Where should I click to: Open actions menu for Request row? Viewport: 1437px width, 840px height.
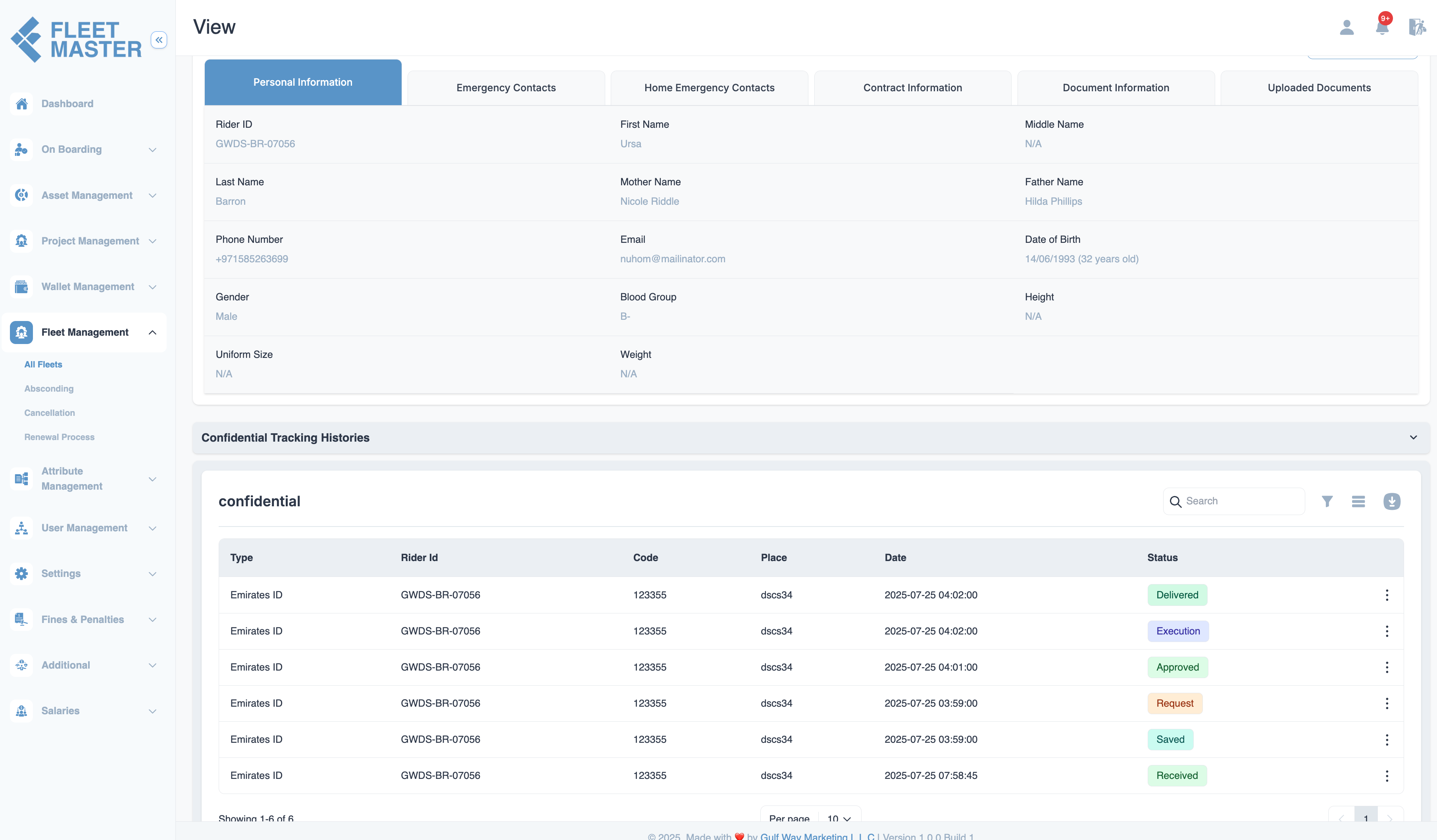(1387, 703)
